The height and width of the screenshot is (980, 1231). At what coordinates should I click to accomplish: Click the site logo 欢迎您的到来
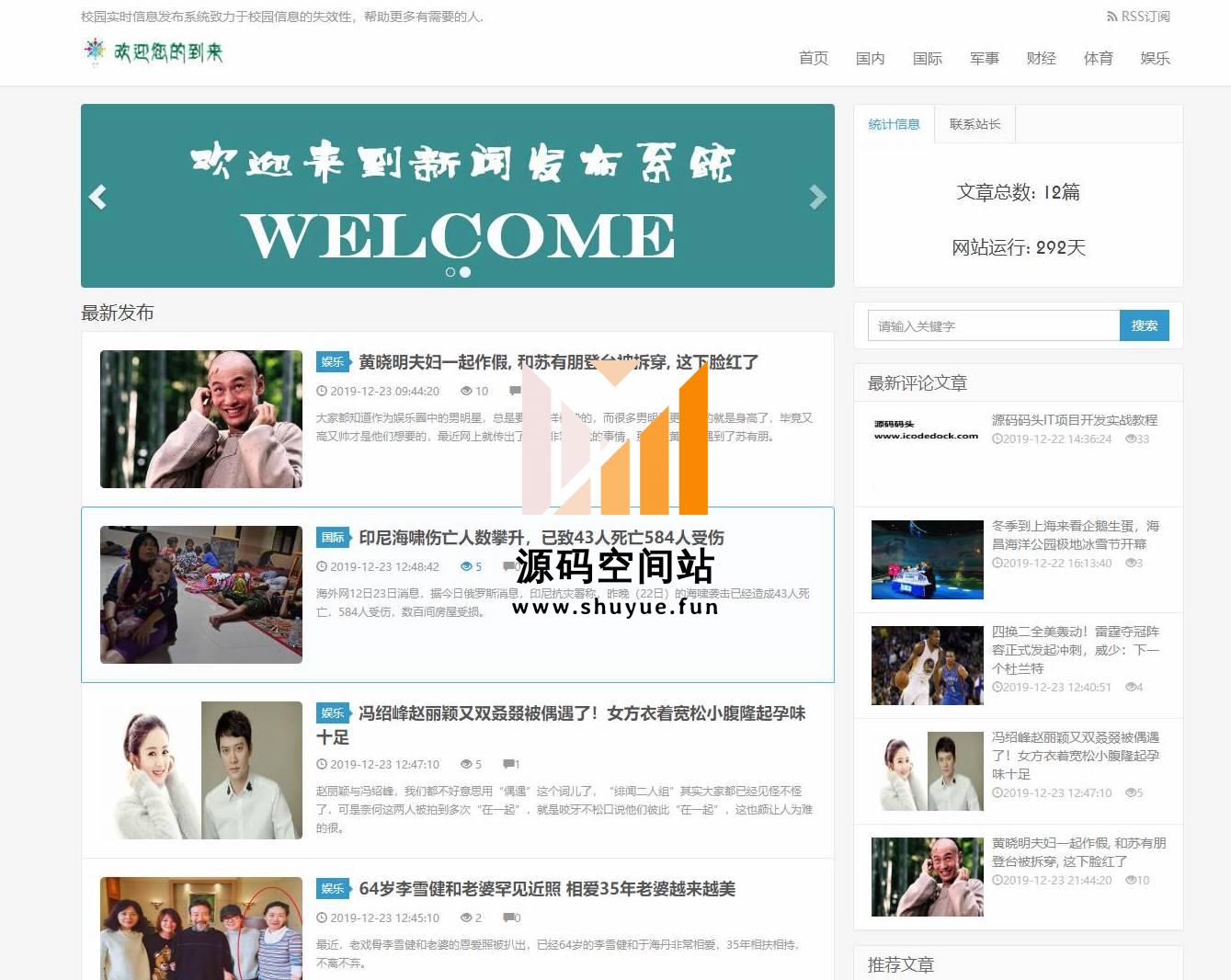(154, 52)
